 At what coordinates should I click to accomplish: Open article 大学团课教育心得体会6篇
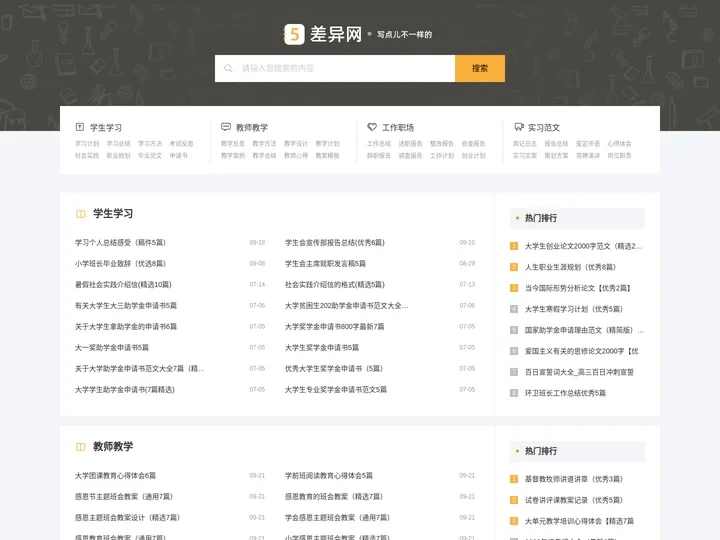tap(115, 476)
